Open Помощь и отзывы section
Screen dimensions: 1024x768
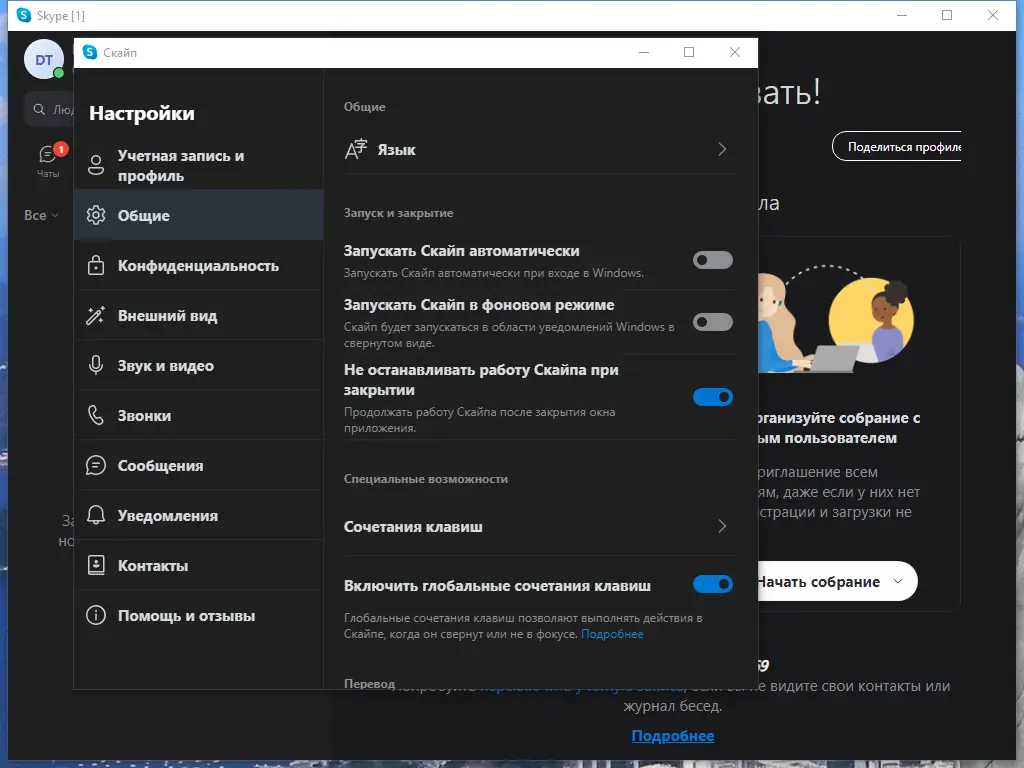(199, 615)
